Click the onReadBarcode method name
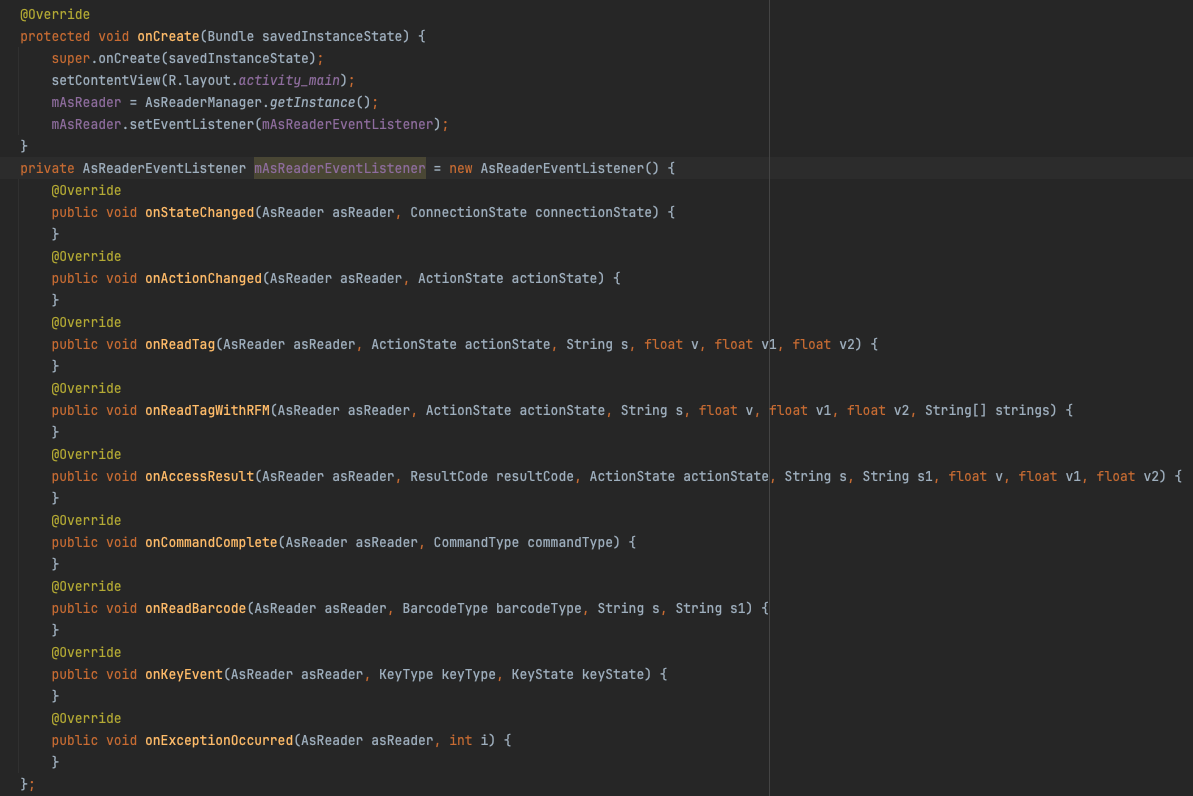 (195, 608)
